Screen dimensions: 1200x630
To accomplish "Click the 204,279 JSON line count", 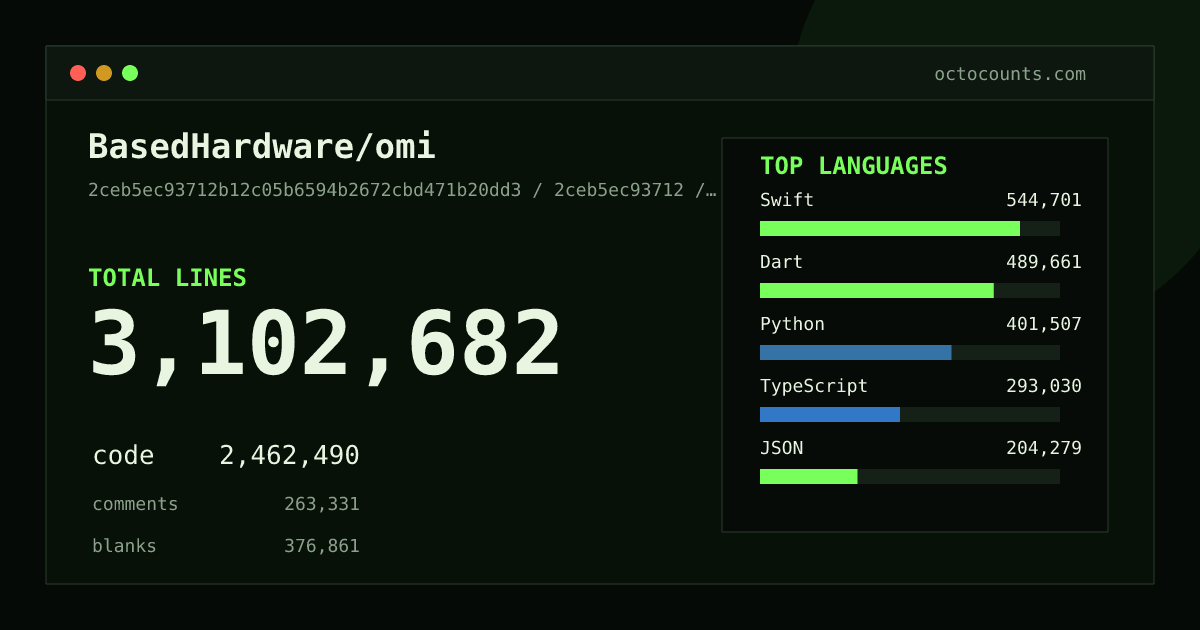I will (x=1044, y=448).
